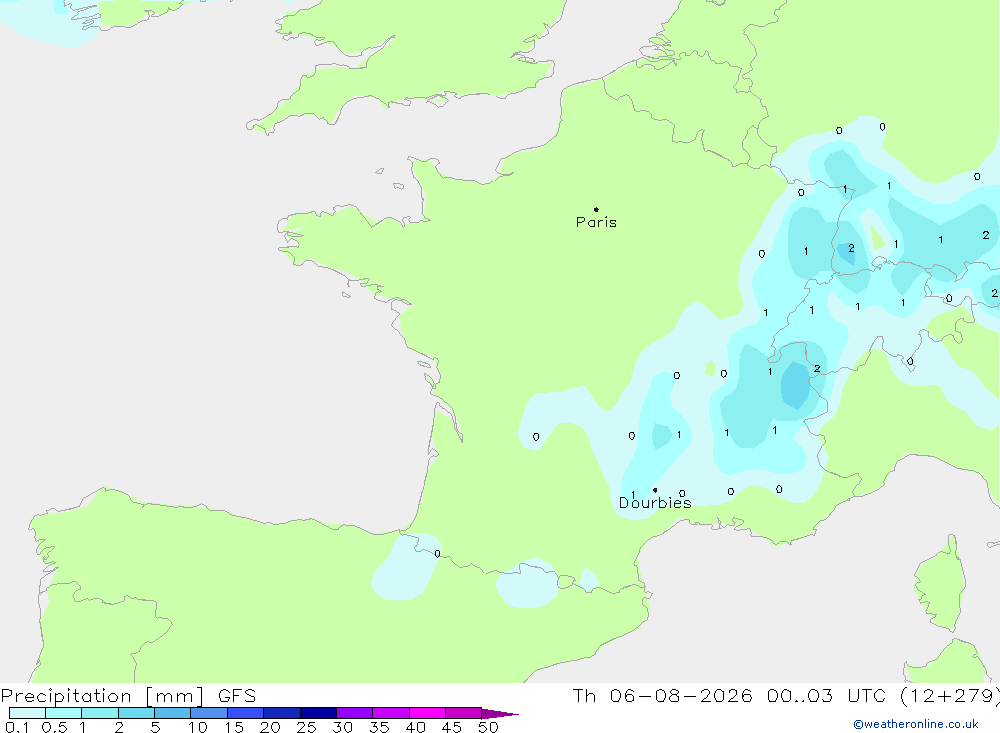Select the 10-15 mm blue legend swatch
This screenshot has width=1000, height=733.
click(x=209, y=713)
